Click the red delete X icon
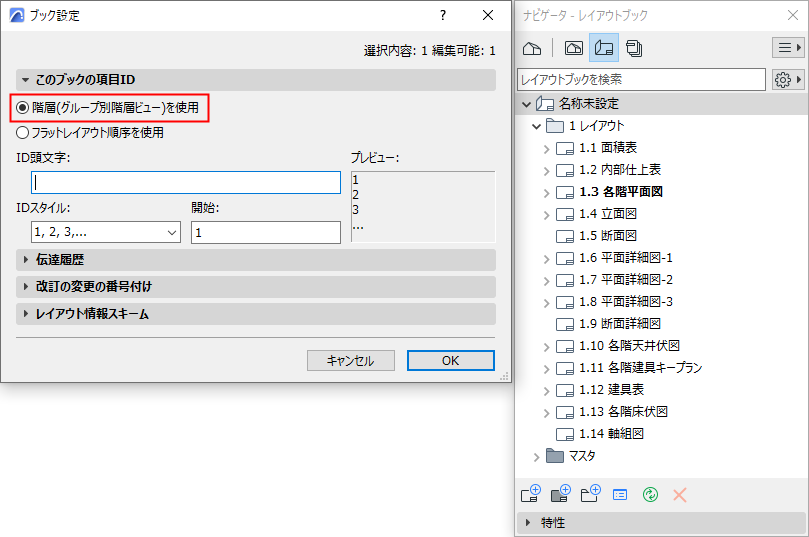Viewport: 809px width, 537px height. point(680,495)
